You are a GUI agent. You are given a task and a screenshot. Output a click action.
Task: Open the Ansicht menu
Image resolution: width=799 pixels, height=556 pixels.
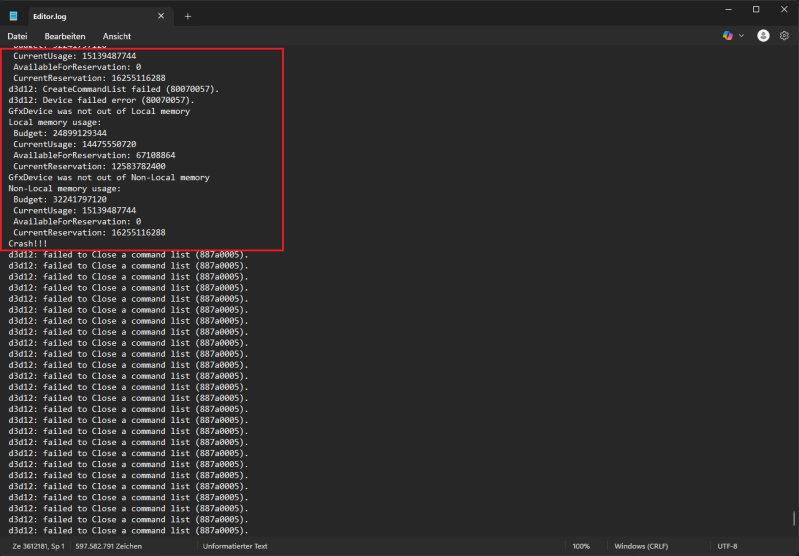(117, 36)
